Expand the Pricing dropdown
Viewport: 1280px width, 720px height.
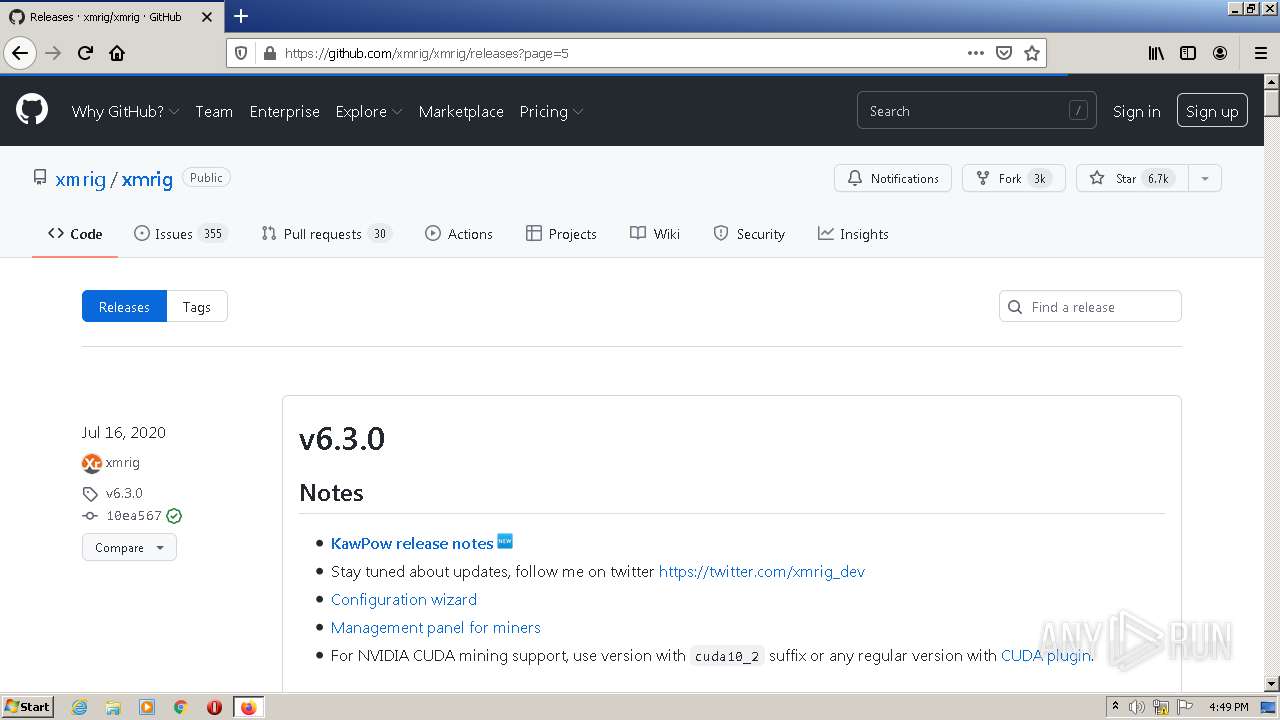tap(551, 111)
